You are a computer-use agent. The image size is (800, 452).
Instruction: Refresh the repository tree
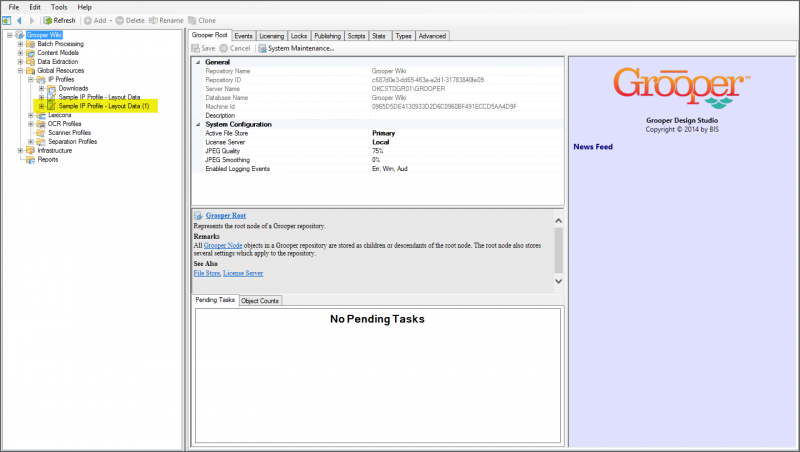[x=59, y=20]
